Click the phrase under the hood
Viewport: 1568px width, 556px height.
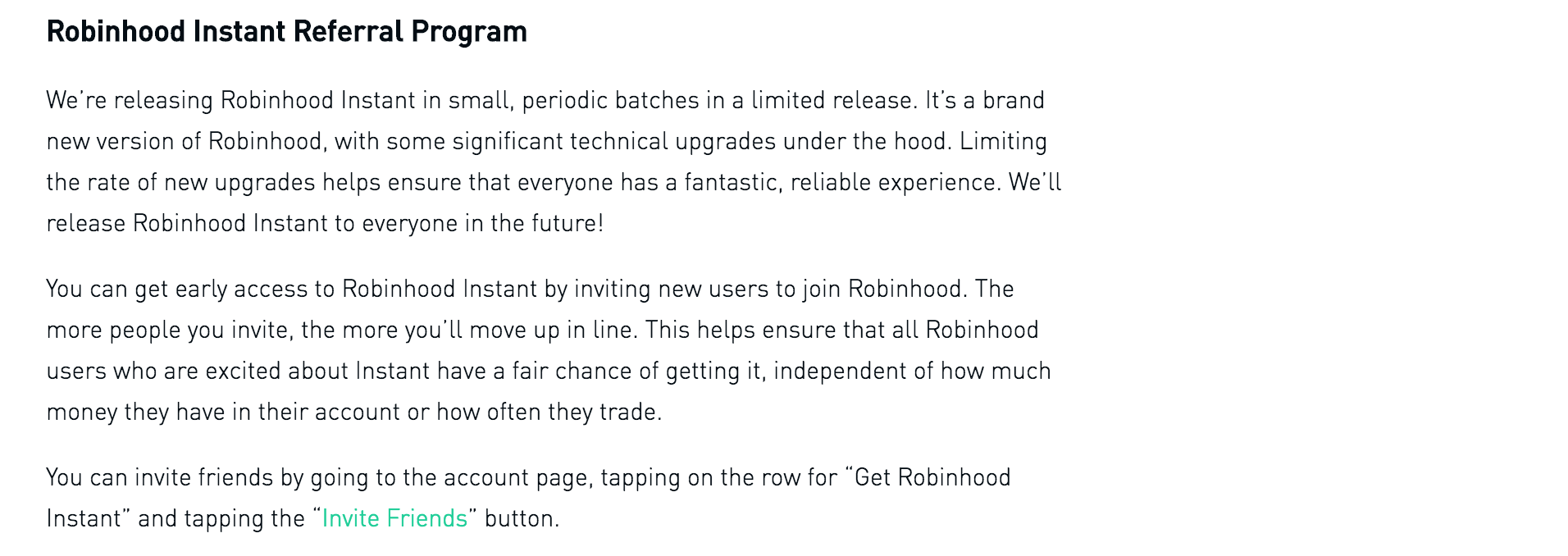868,141
